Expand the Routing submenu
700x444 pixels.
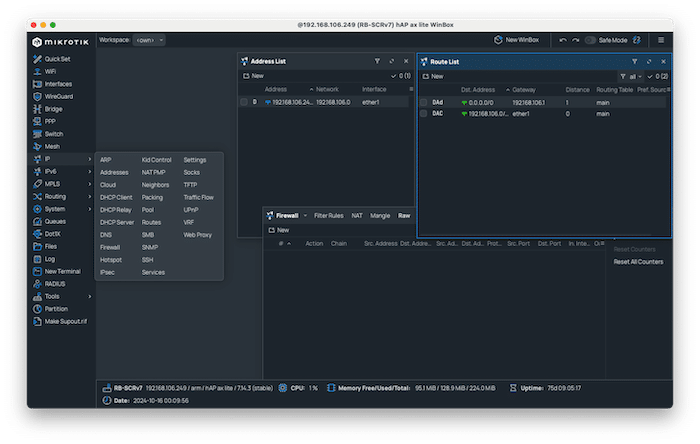pos(89,196)
